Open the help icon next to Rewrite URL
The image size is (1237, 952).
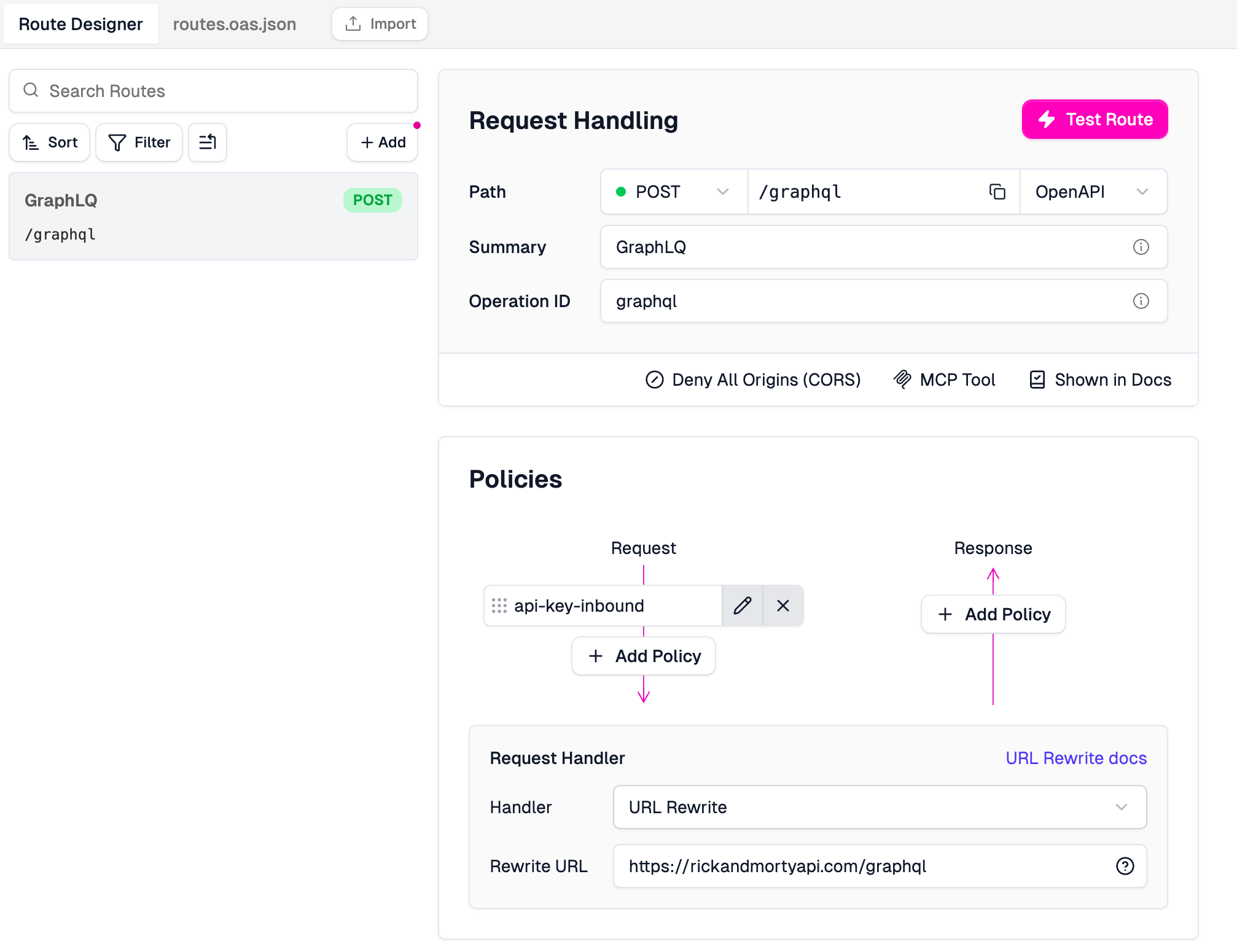pyautogui.click(x=1125, y=866)
